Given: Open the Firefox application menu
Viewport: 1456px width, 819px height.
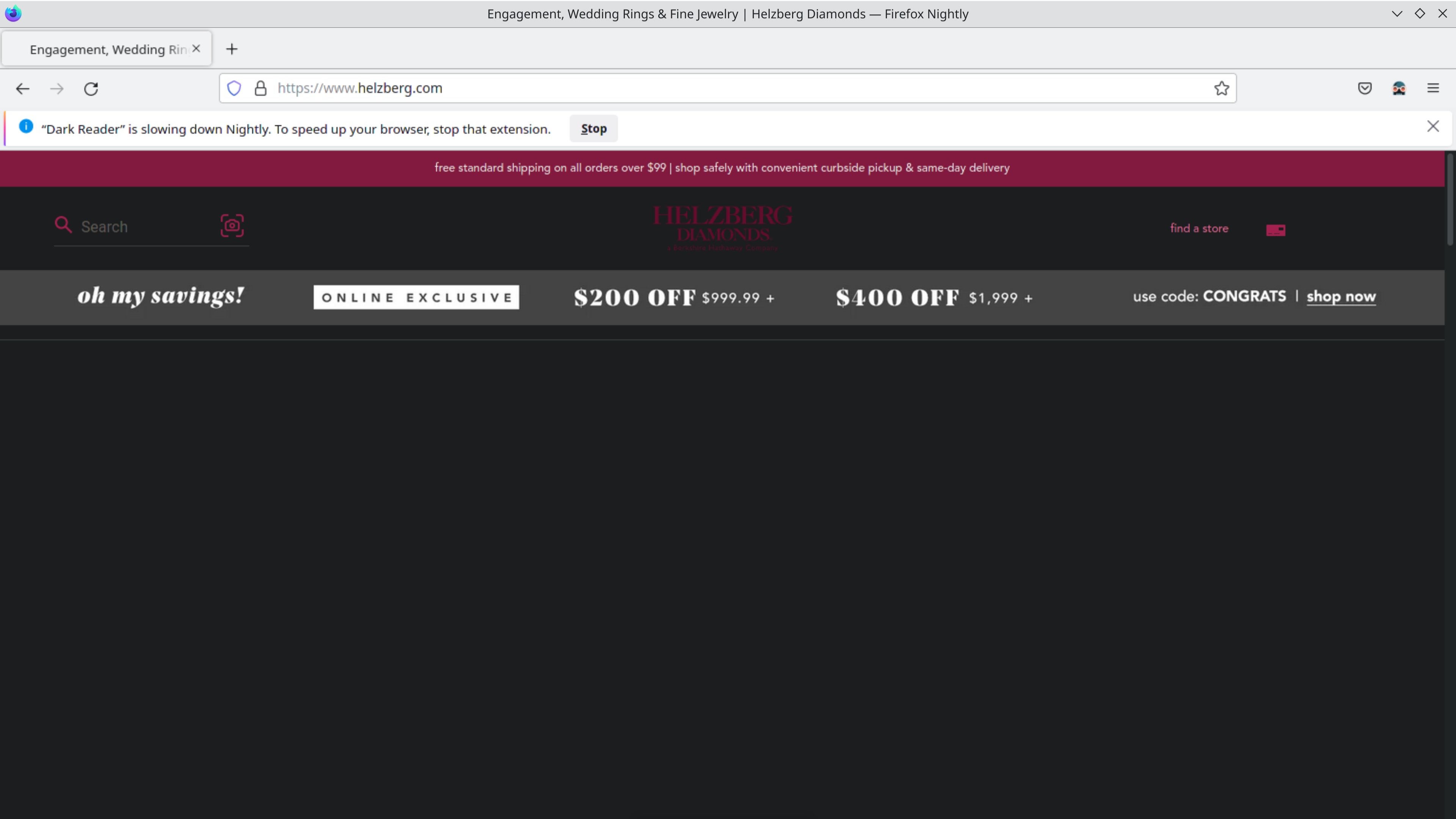Looking at the screenshot, I should coord(1433,88).
